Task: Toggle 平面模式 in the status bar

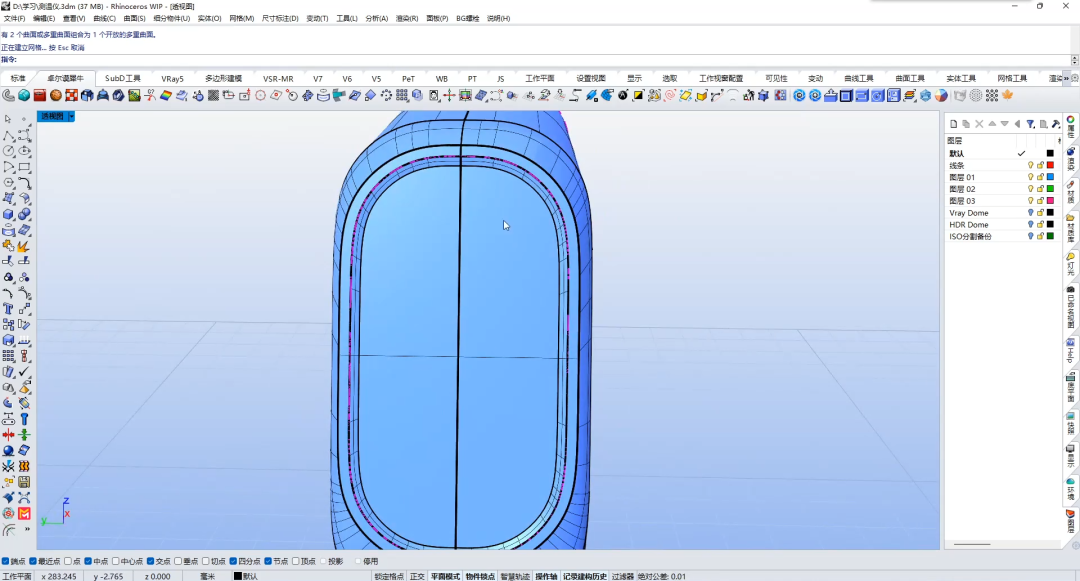Action: point(445,576)
